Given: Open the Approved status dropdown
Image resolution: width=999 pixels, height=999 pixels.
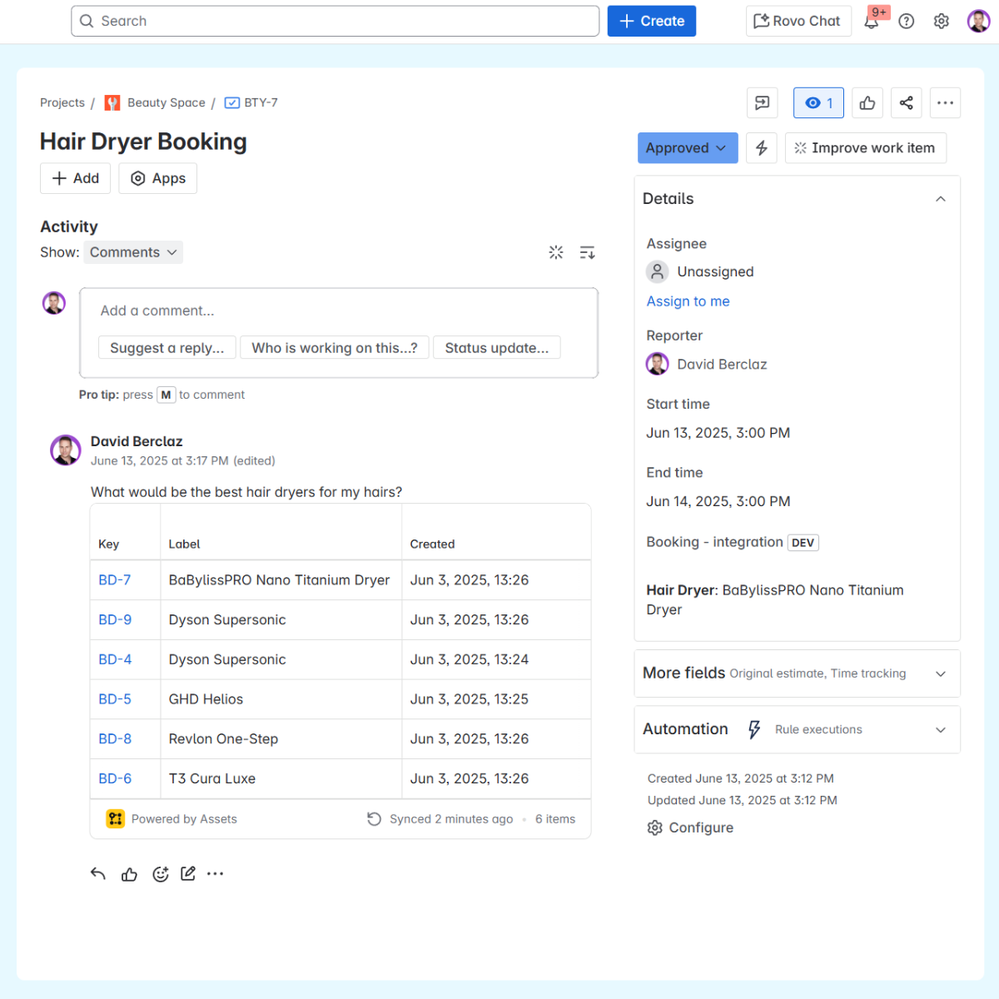Looking at the screenshot, I should (687, 148).
